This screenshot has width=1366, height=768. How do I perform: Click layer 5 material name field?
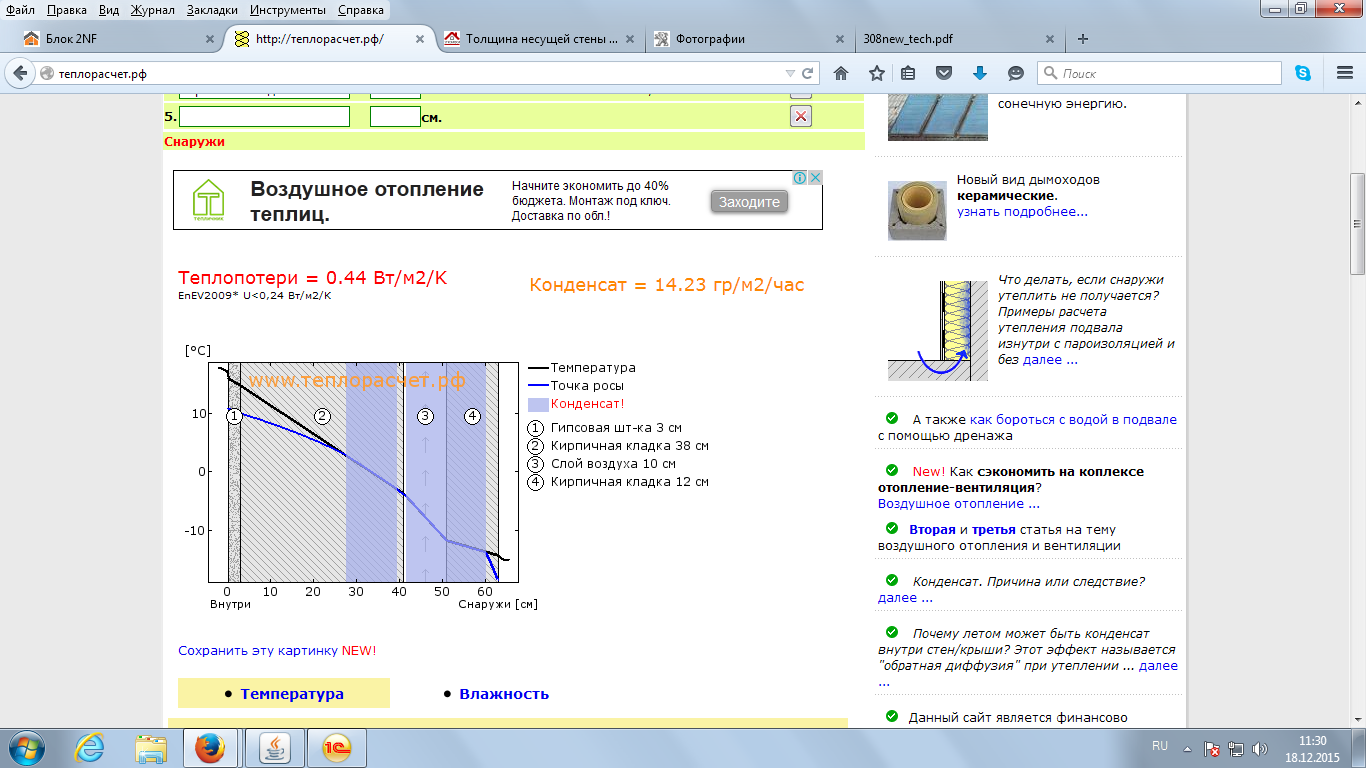coord(265,116)
